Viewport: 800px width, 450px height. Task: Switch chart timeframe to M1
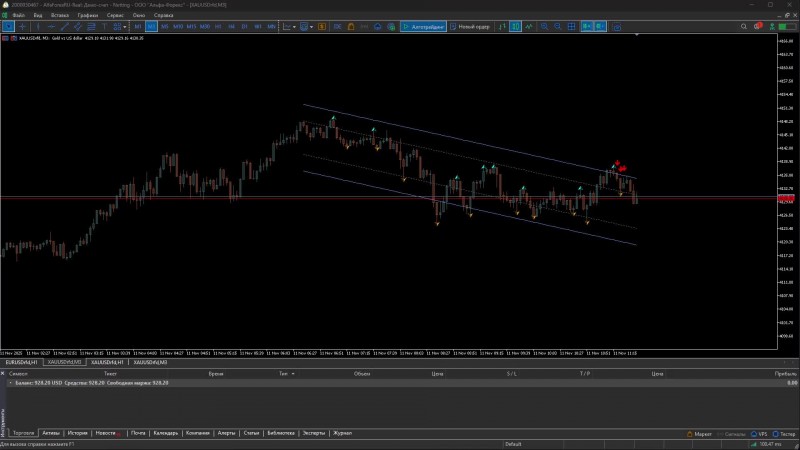(x=138, y=27)
